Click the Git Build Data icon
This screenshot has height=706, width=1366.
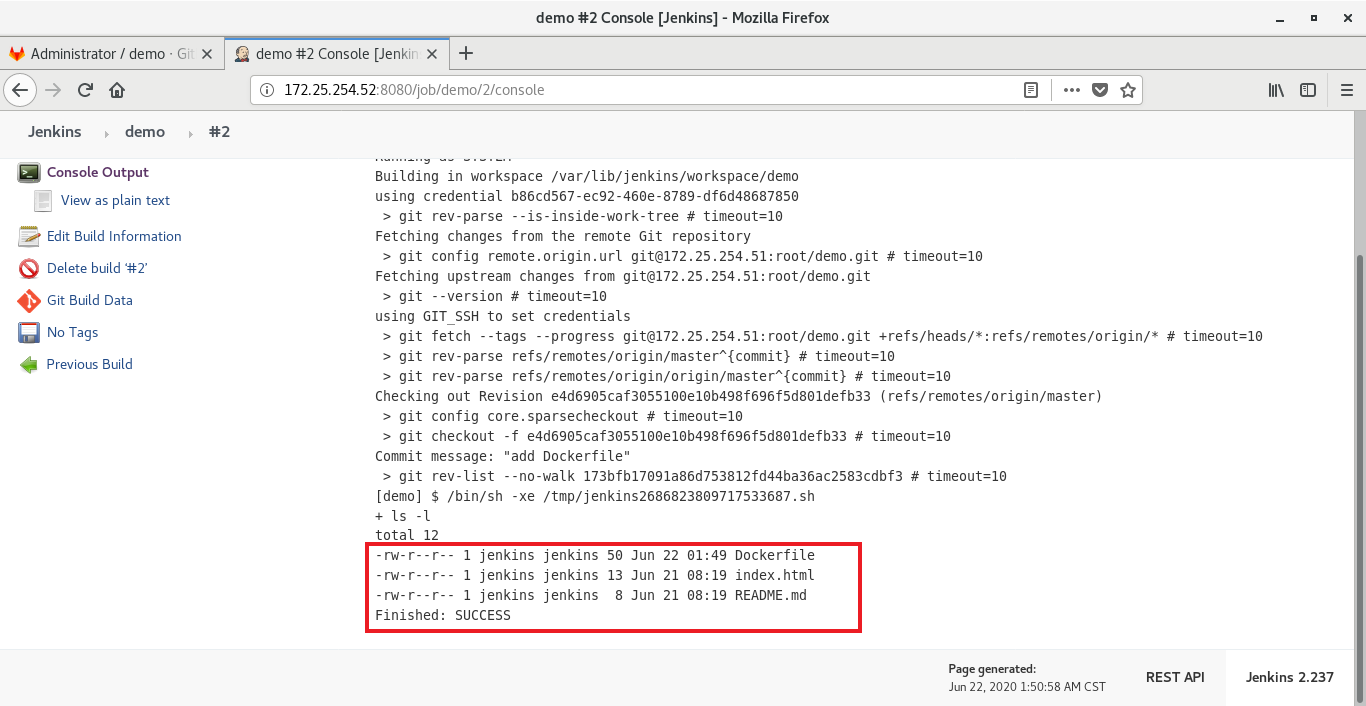coord(29,301)
